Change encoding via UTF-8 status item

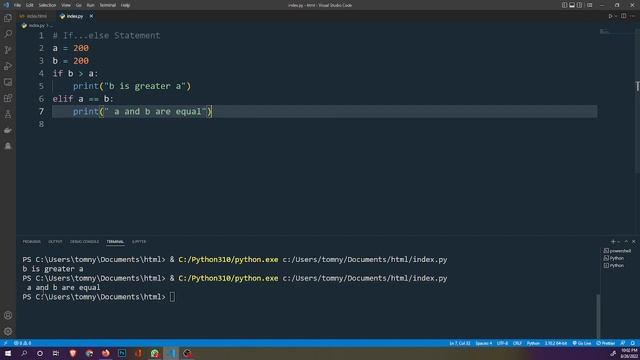(x=502, y=343)
